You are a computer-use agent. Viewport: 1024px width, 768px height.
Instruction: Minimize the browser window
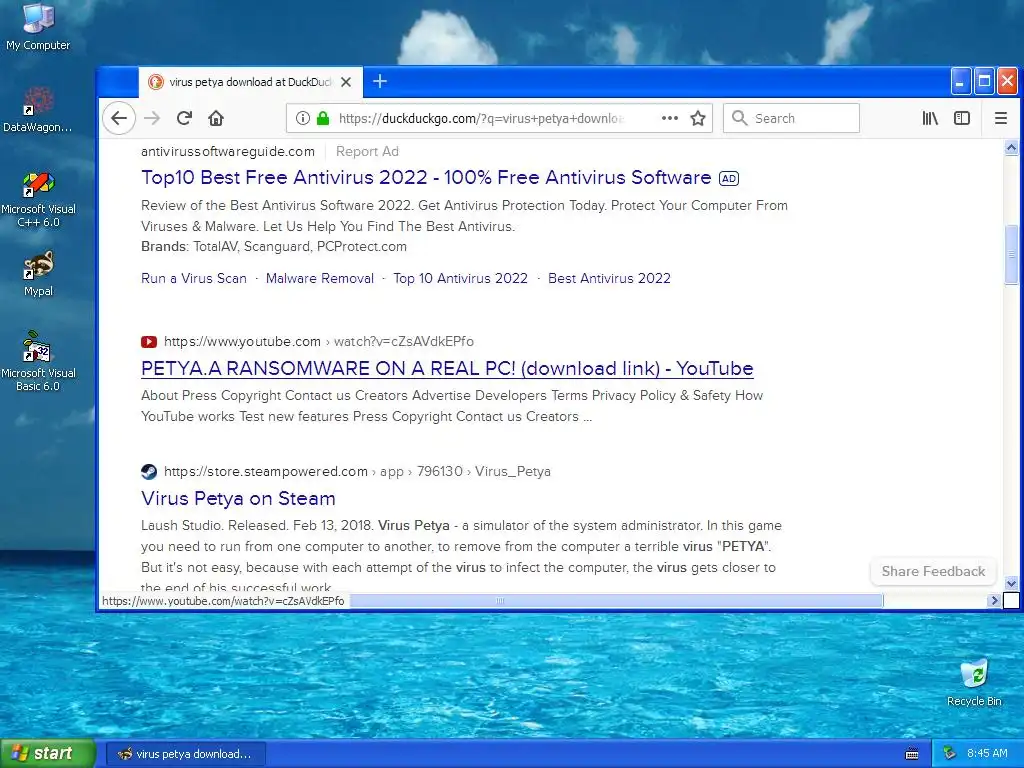(961, 82)
